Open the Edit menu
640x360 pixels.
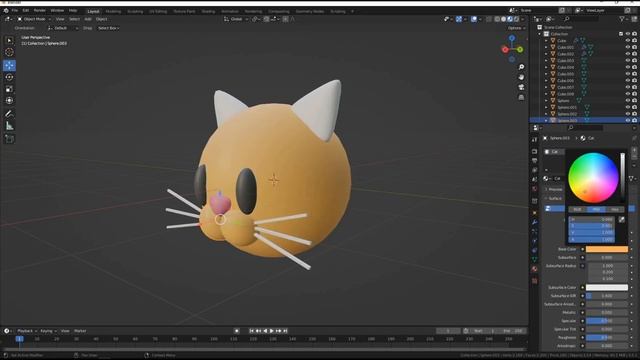click(26, 10)
